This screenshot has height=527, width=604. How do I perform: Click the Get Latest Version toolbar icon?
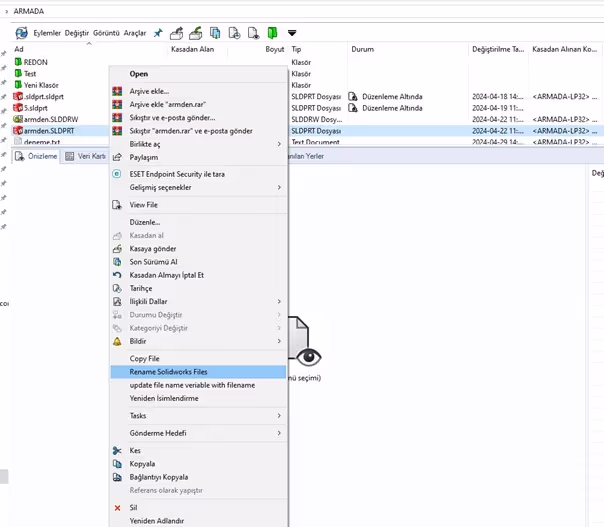coord(215,33)
